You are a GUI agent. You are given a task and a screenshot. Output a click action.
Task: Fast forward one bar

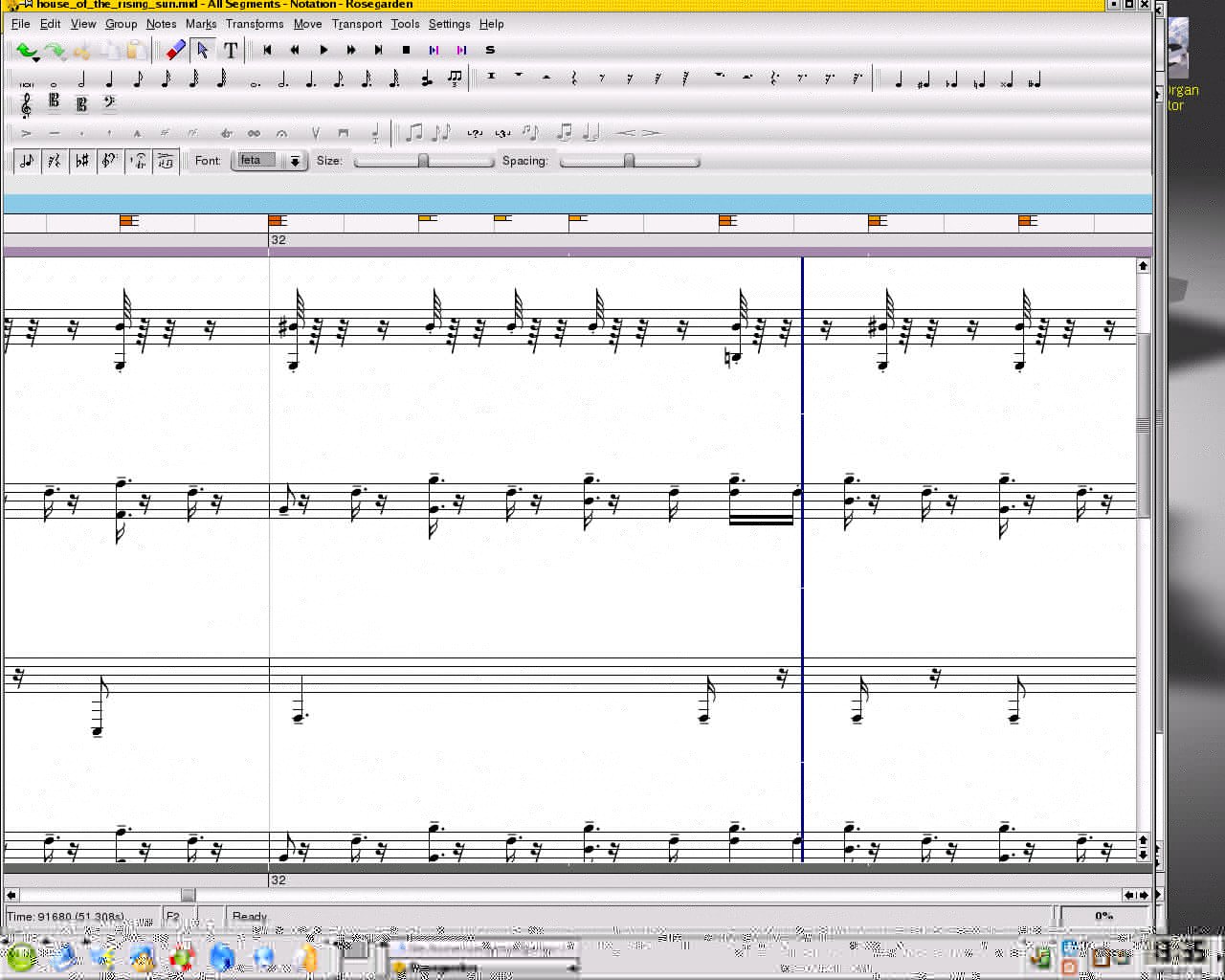[x=350, y=50]
